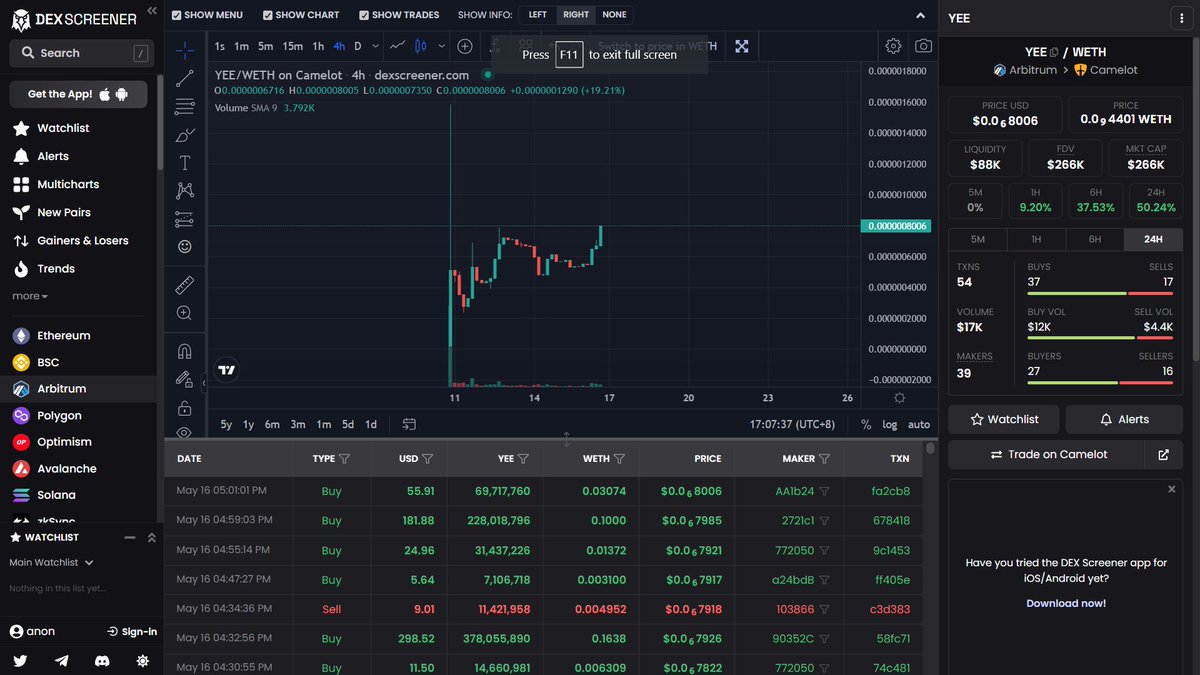
Task: Open the prediction and measurement tools
Action: click(x=185, y=218)
